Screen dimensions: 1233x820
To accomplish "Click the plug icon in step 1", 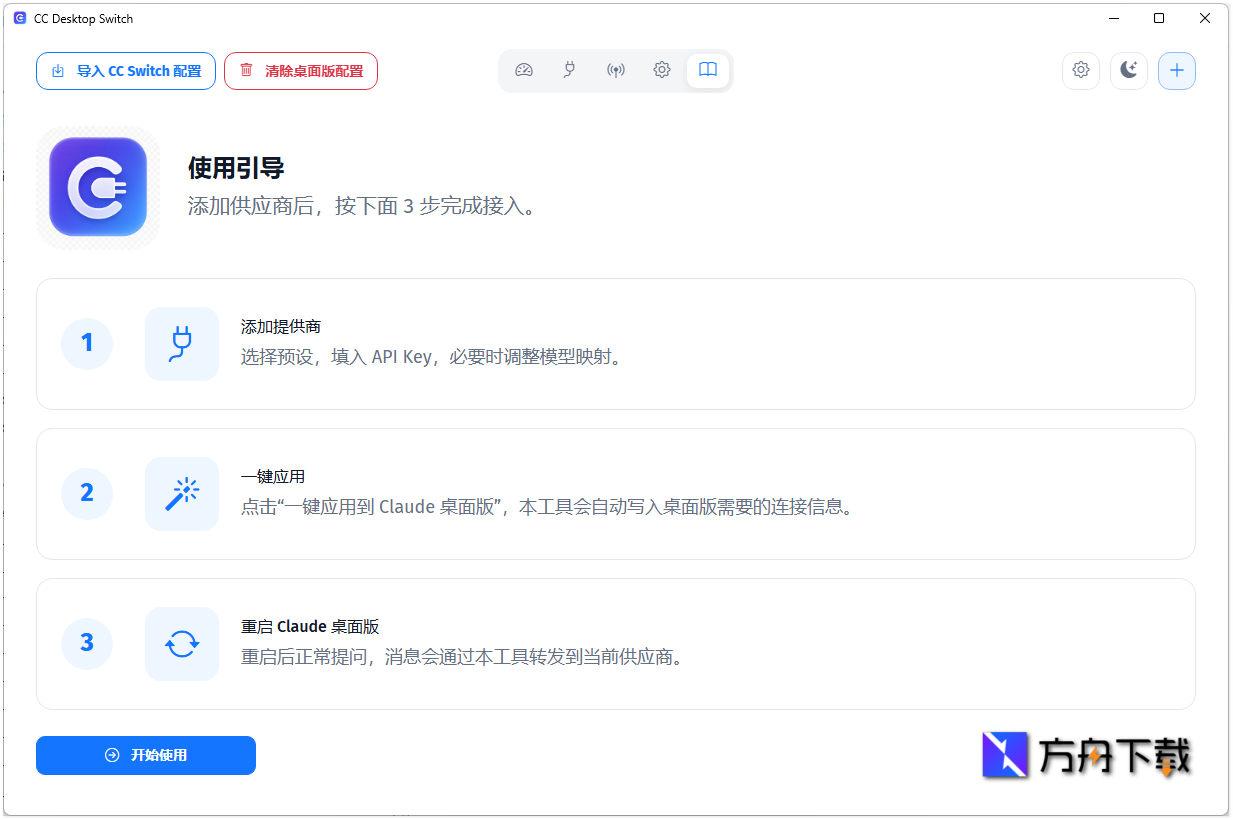I will point(182,343).
